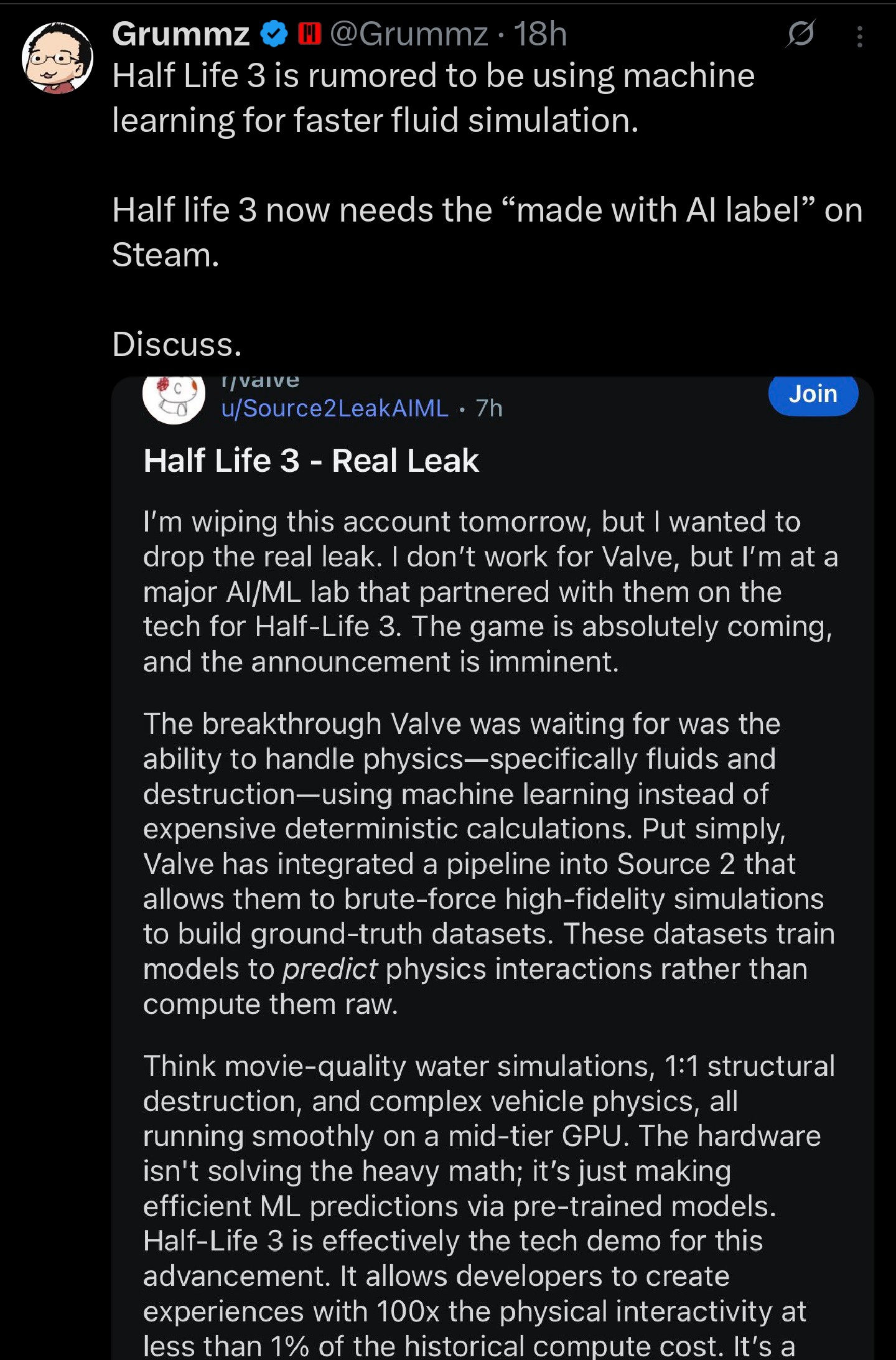Viewport: 896px width, 1360px height.
Task: Open the "Half Life 3 - Real Leak" title
Action: click(x=311, y=461)
